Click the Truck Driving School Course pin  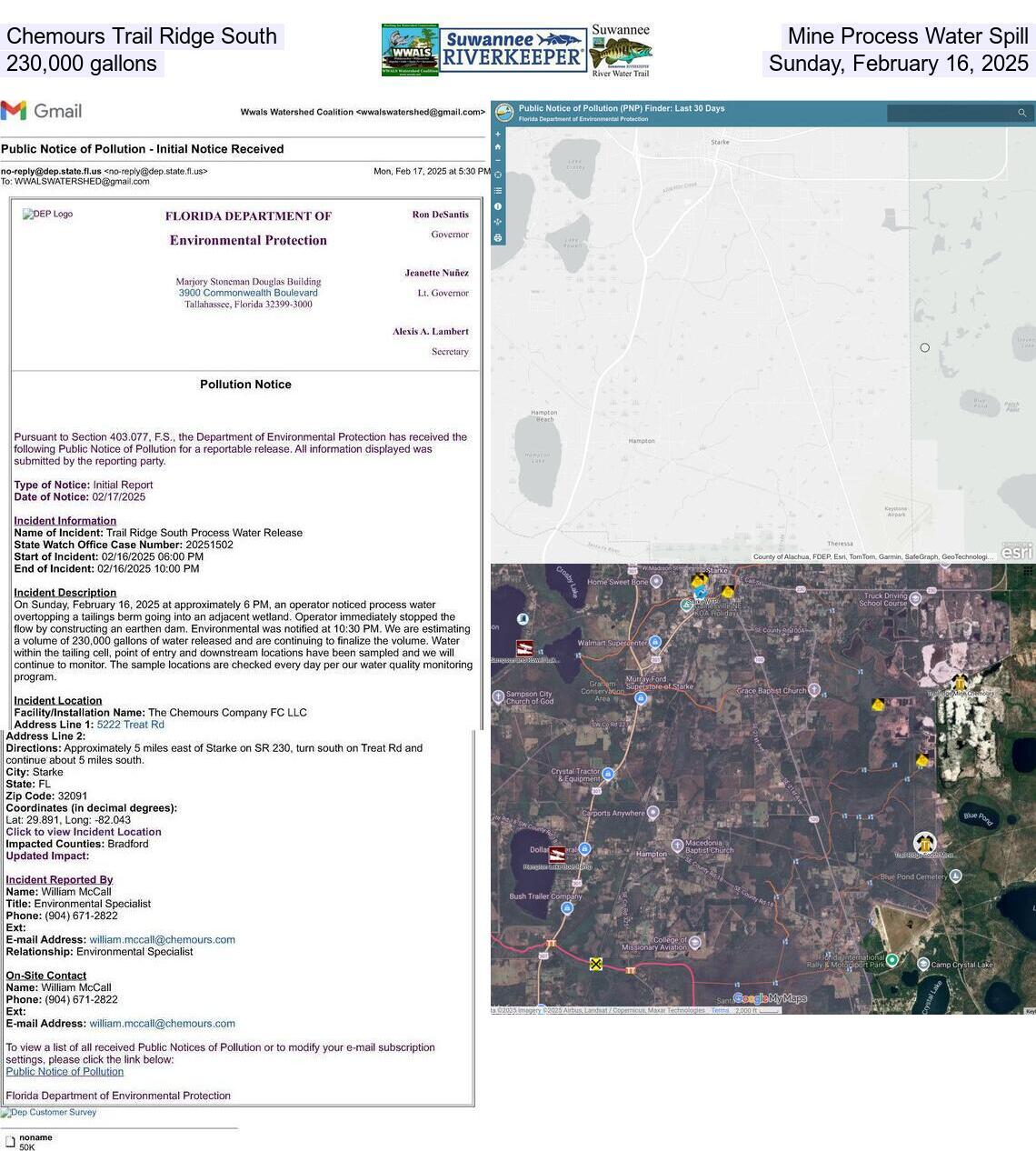coord(915,597)
